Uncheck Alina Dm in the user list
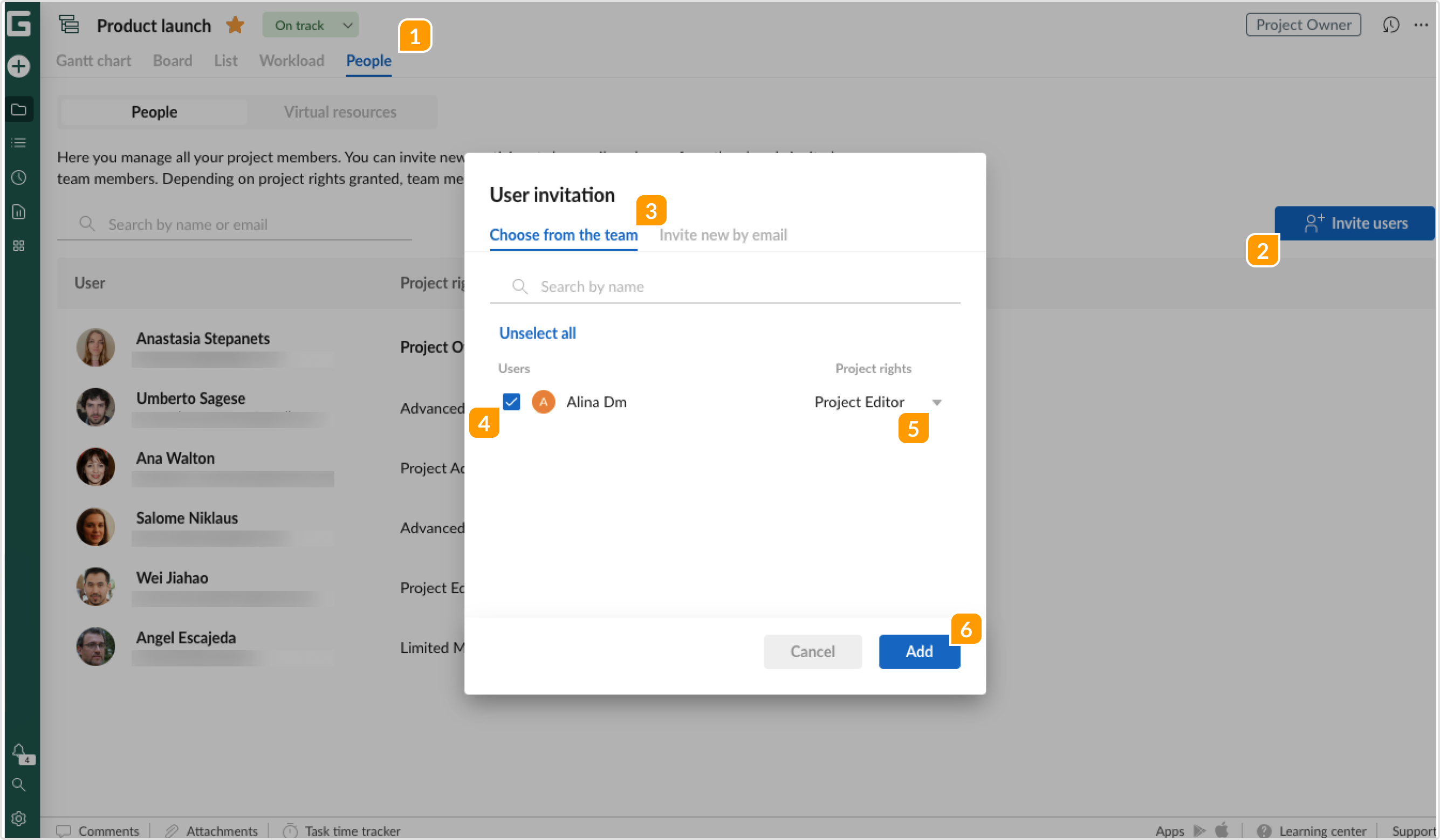The image size is (1440, 840). tap(511, 402)
